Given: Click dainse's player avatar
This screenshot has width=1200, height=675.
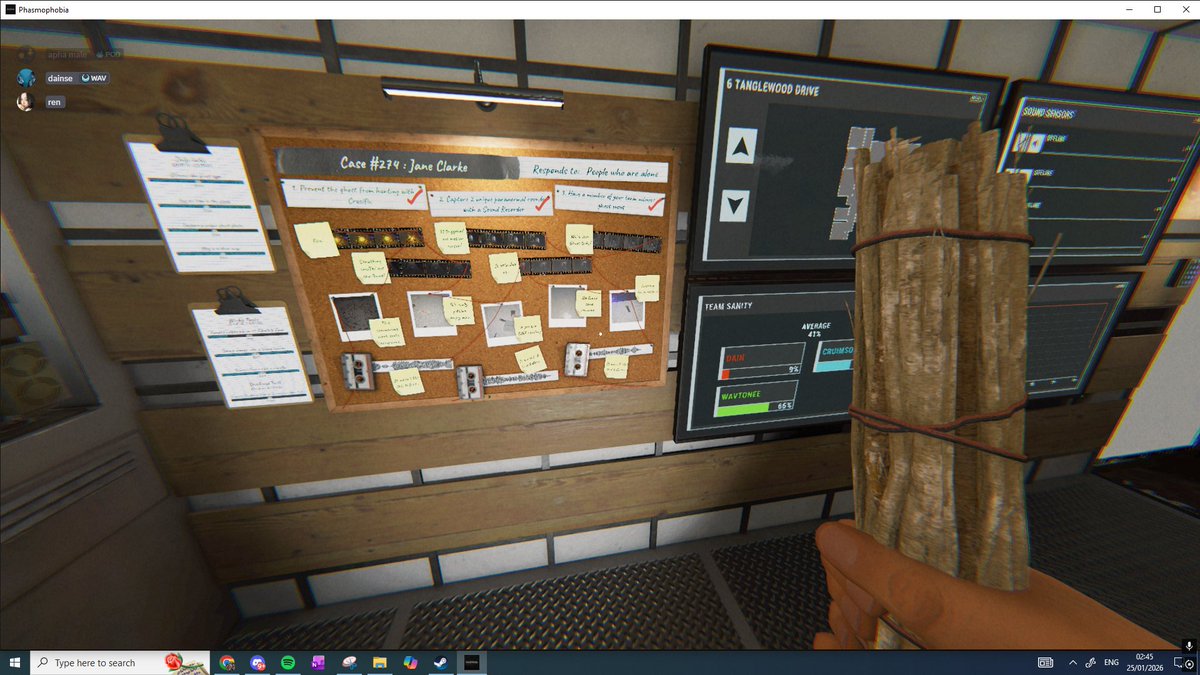Looking at the screenshot, I should click(27, 78).
